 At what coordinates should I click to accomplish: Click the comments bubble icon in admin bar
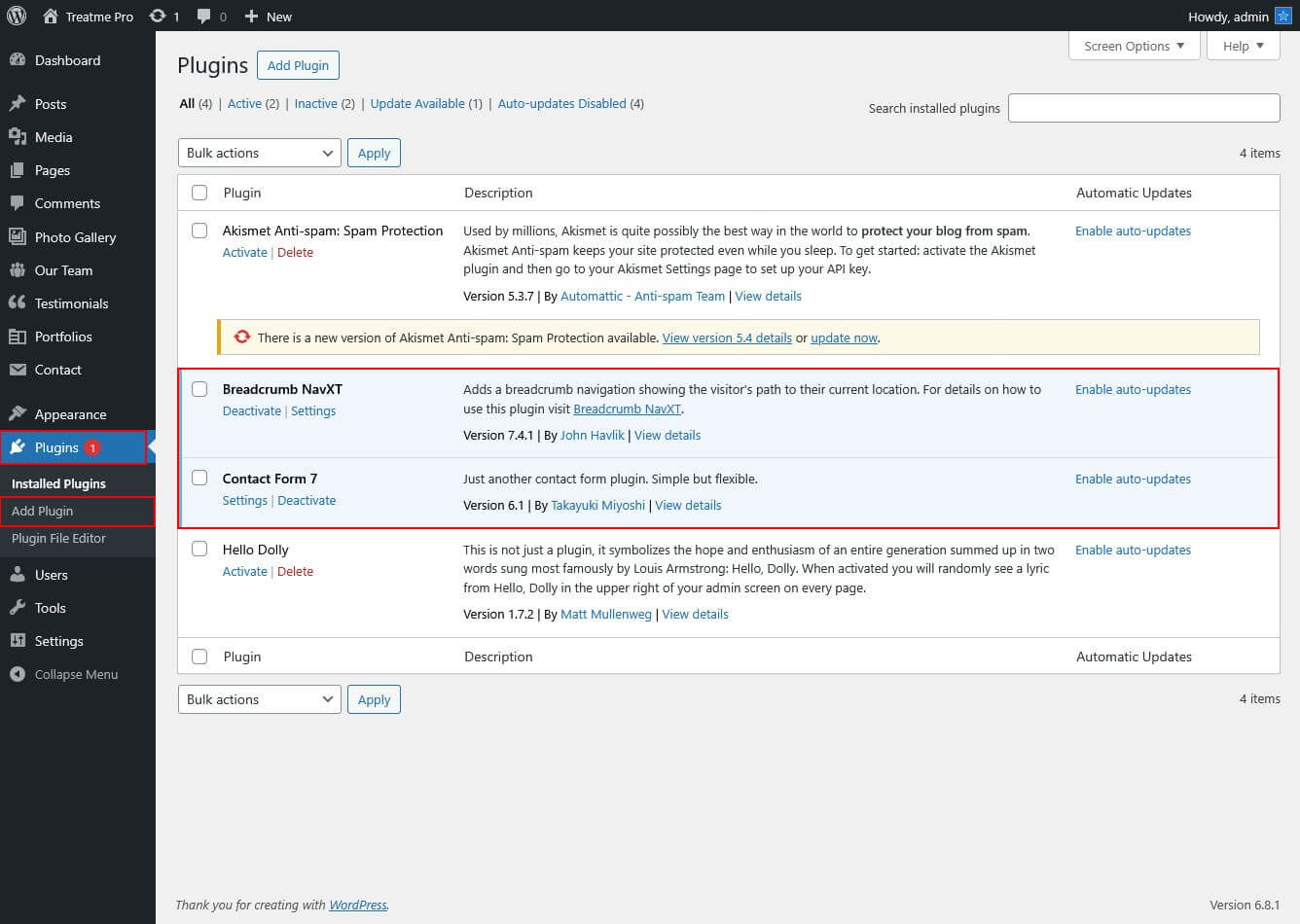tap(203, 16)
